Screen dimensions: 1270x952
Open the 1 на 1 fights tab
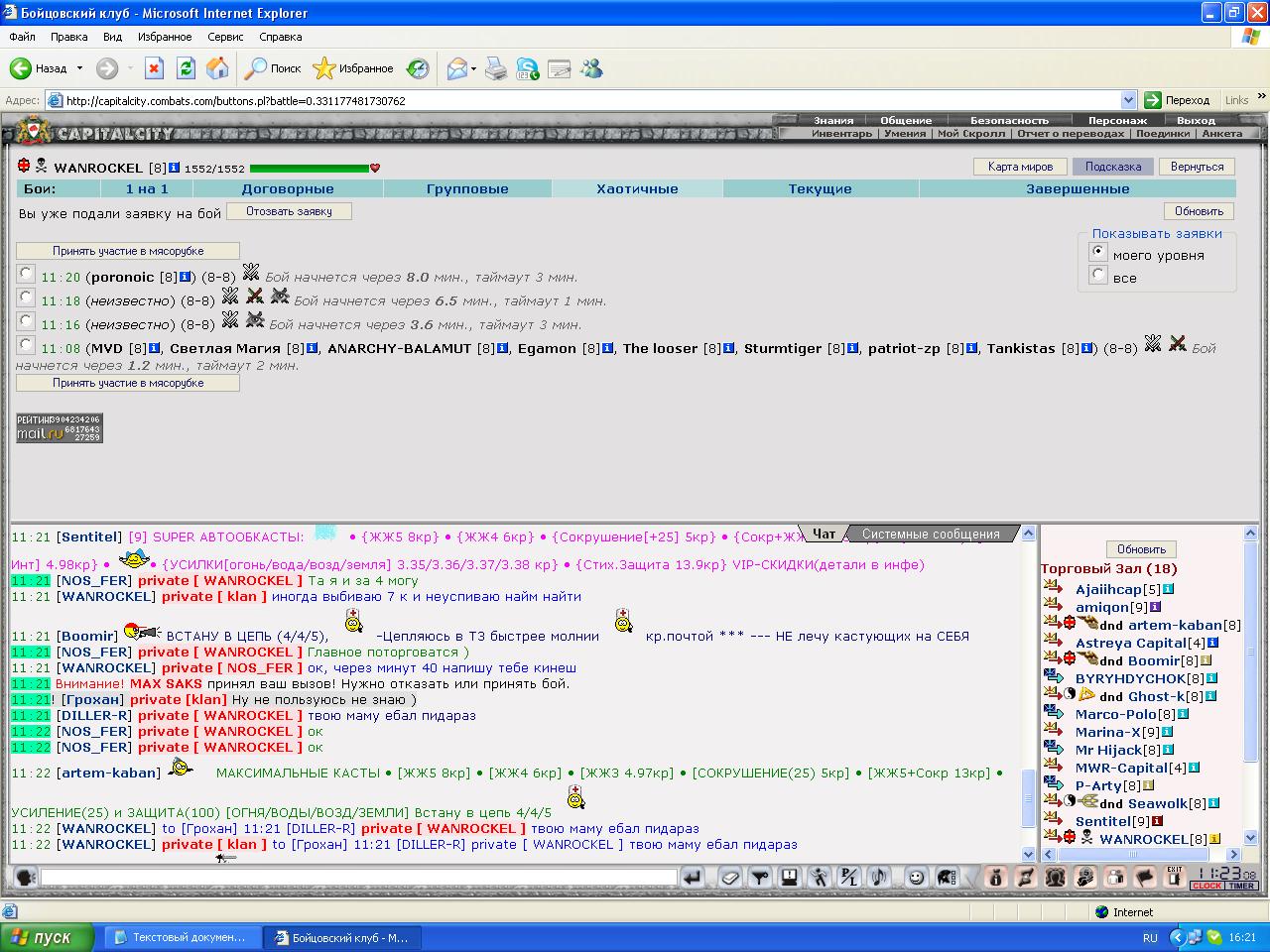[147, 188]
